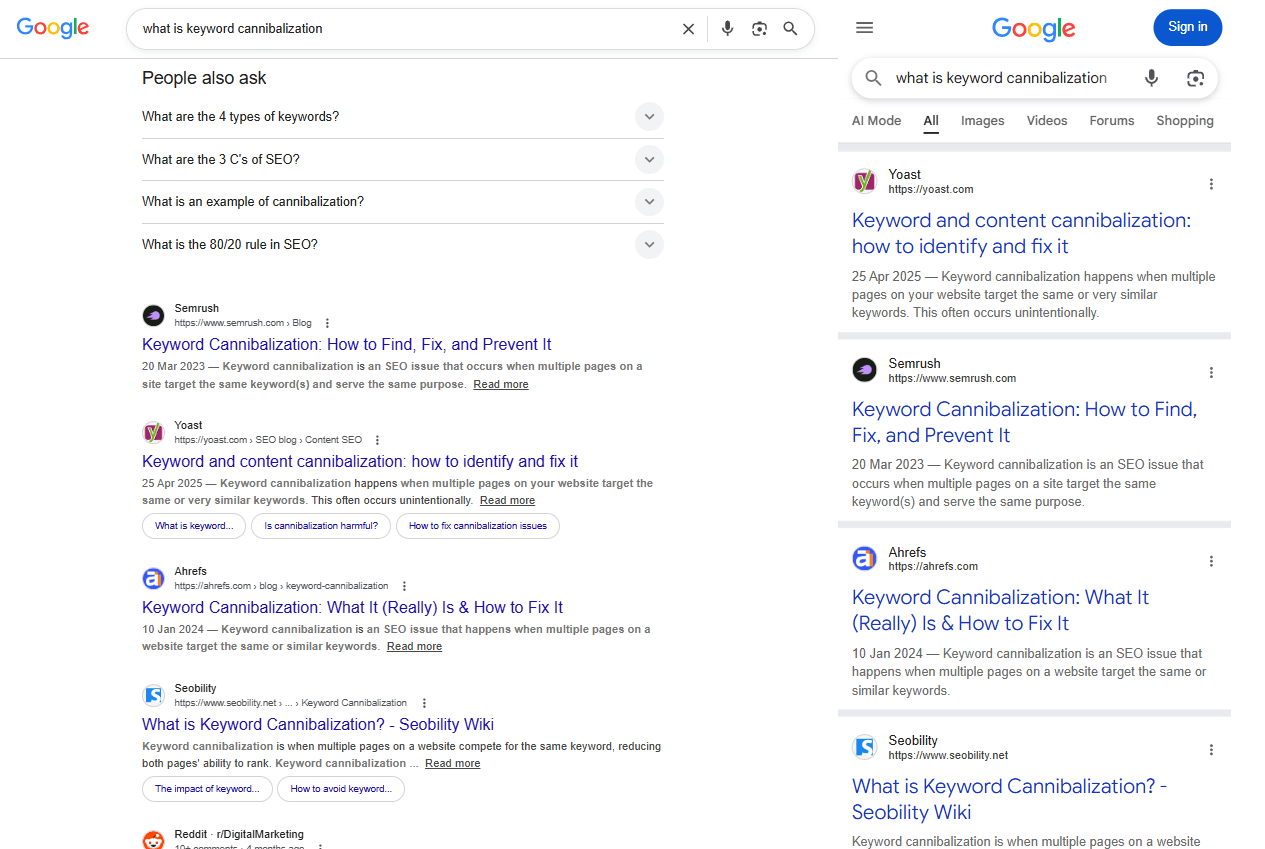Click "Read more" in the desktop Yoast snippet
This screenshot has width=1265, height=849.
click(x=507, y=500)
